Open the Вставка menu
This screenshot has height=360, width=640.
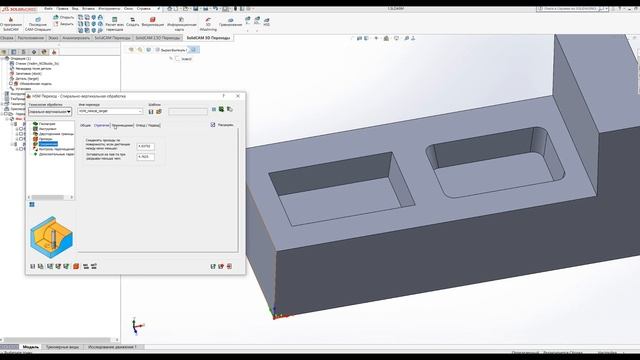[88, 9]
